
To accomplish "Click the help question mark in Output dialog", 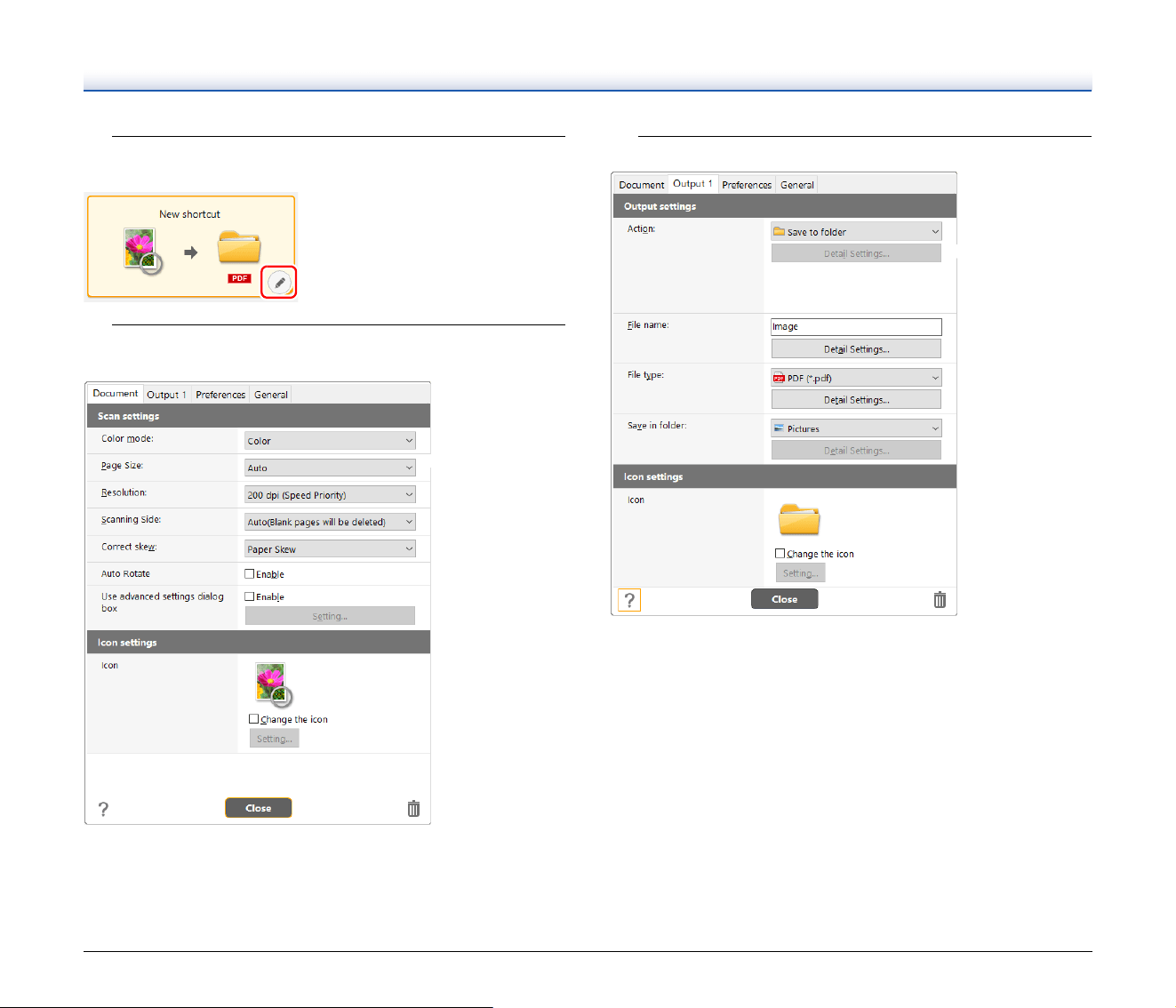I will 629,600.
